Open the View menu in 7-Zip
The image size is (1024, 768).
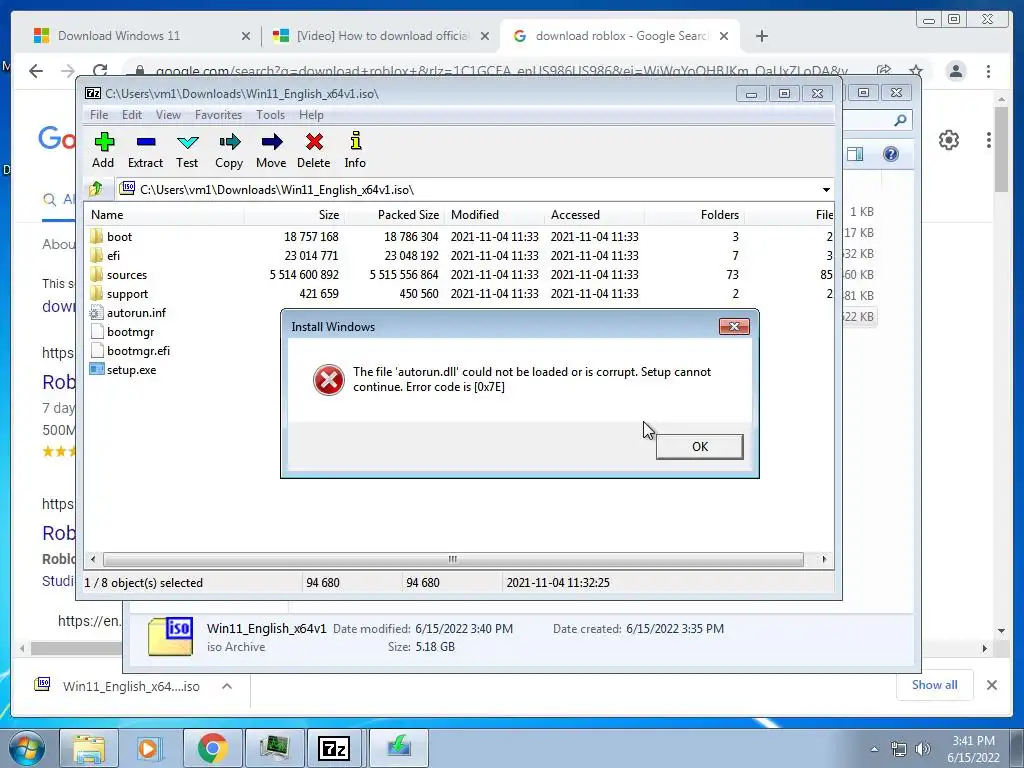pyautogui.click(x=168, y=115)
